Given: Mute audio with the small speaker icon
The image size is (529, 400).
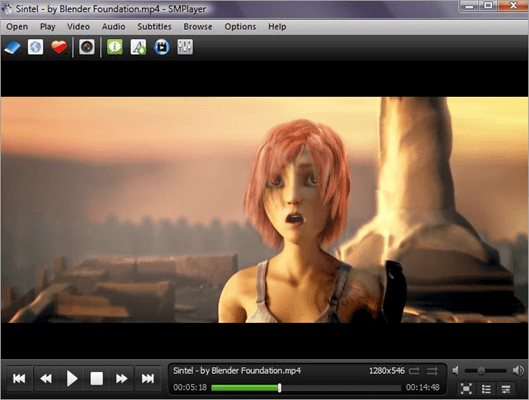Looking at the screenshot, I should (x=455, y=371).
